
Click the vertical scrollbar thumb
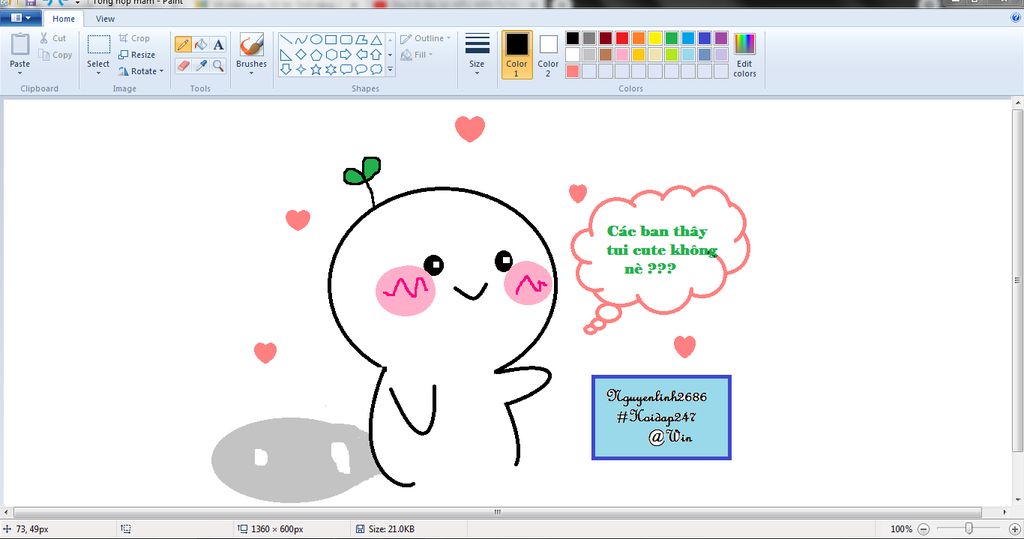coord(1017,280)
